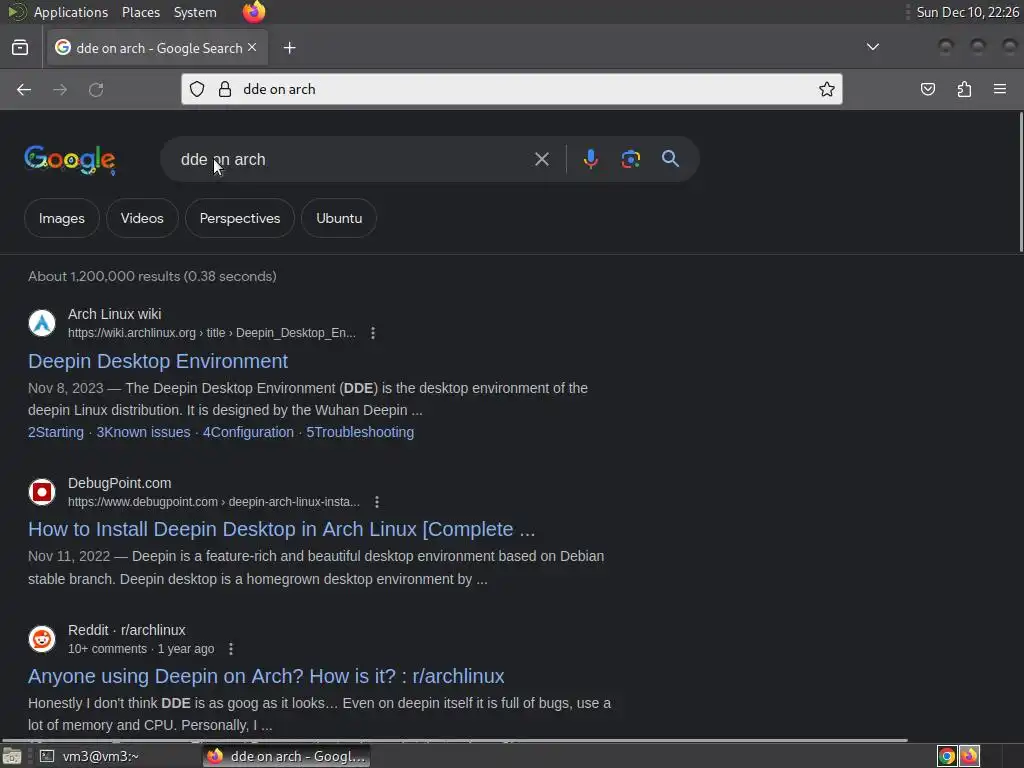Open 'Deepin Desktop Environment' result
This screenshot has width=1024, height=768.
158,361
